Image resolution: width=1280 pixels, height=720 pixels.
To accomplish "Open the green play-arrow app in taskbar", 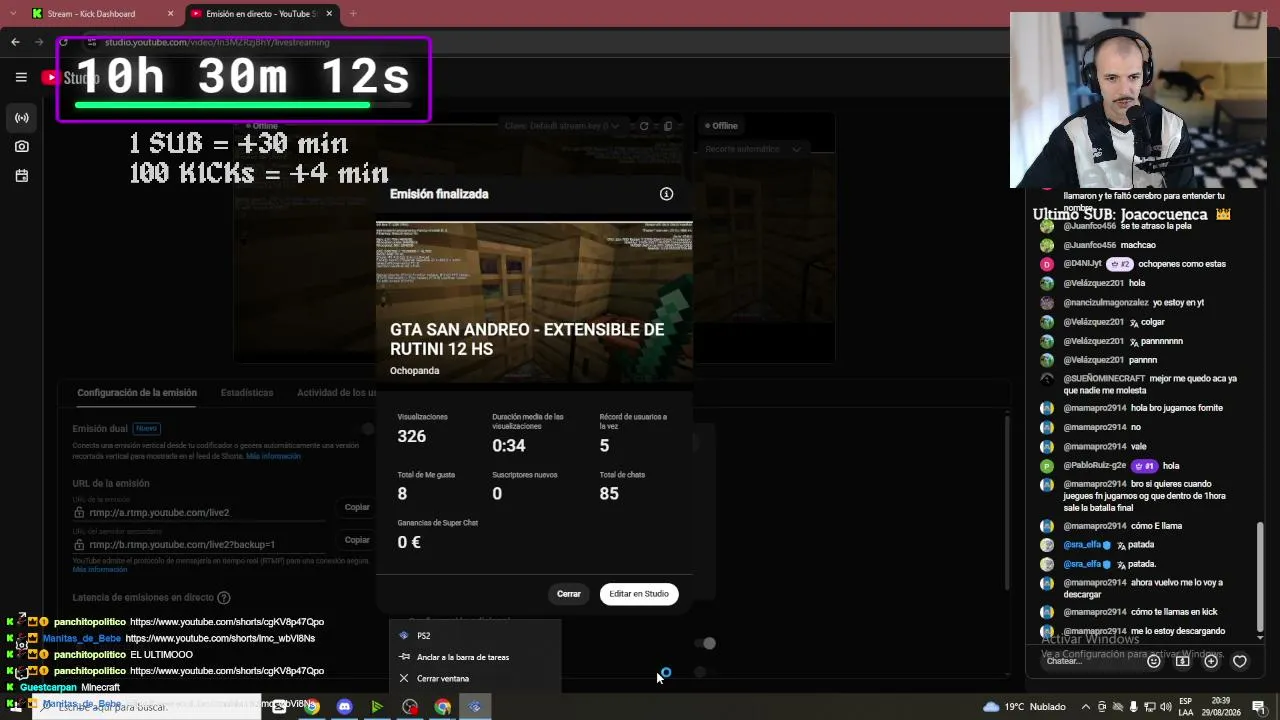I will click(377, 707).
